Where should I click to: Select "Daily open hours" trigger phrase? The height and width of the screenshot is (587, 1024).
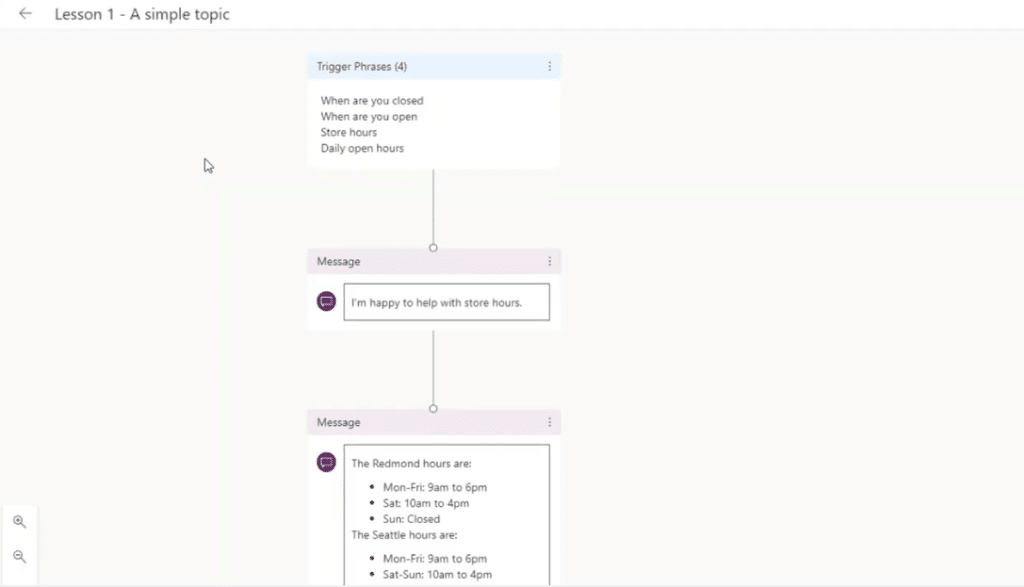coord(362,148)
